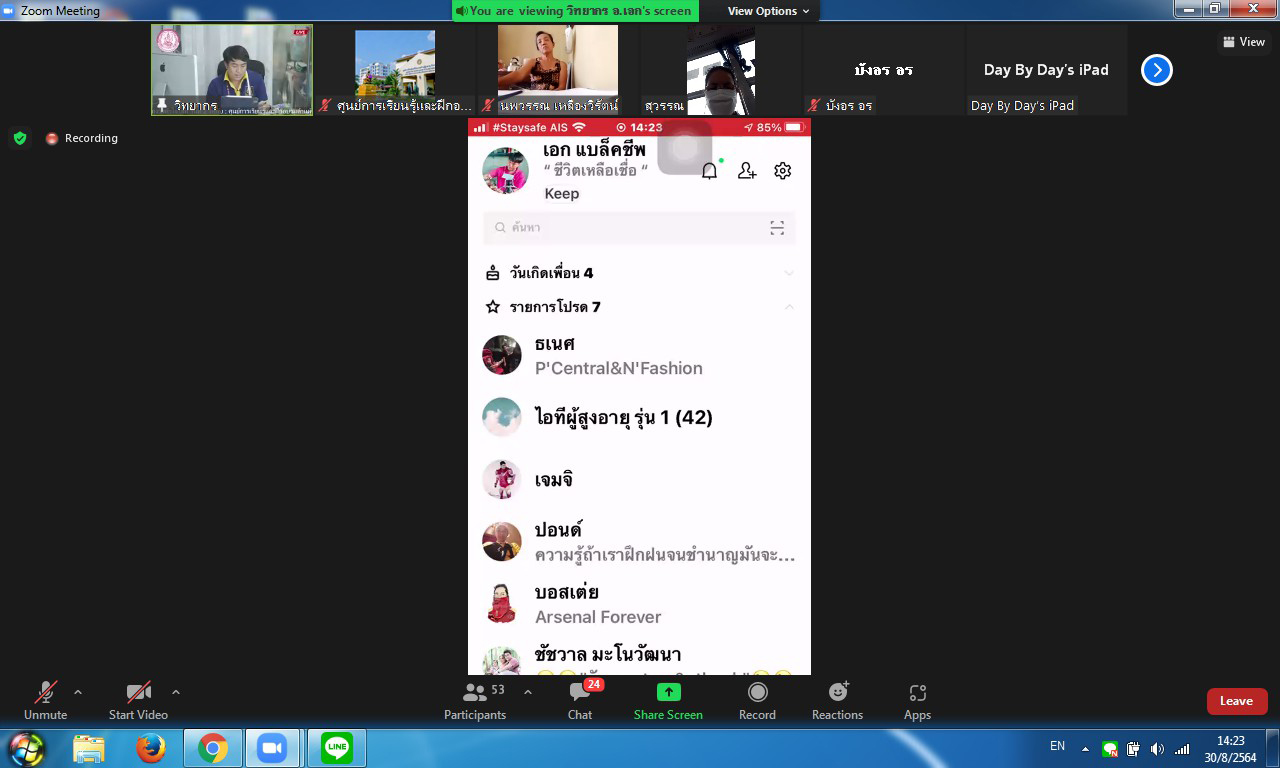Click the Record button icon

click(x=757, y=692)
